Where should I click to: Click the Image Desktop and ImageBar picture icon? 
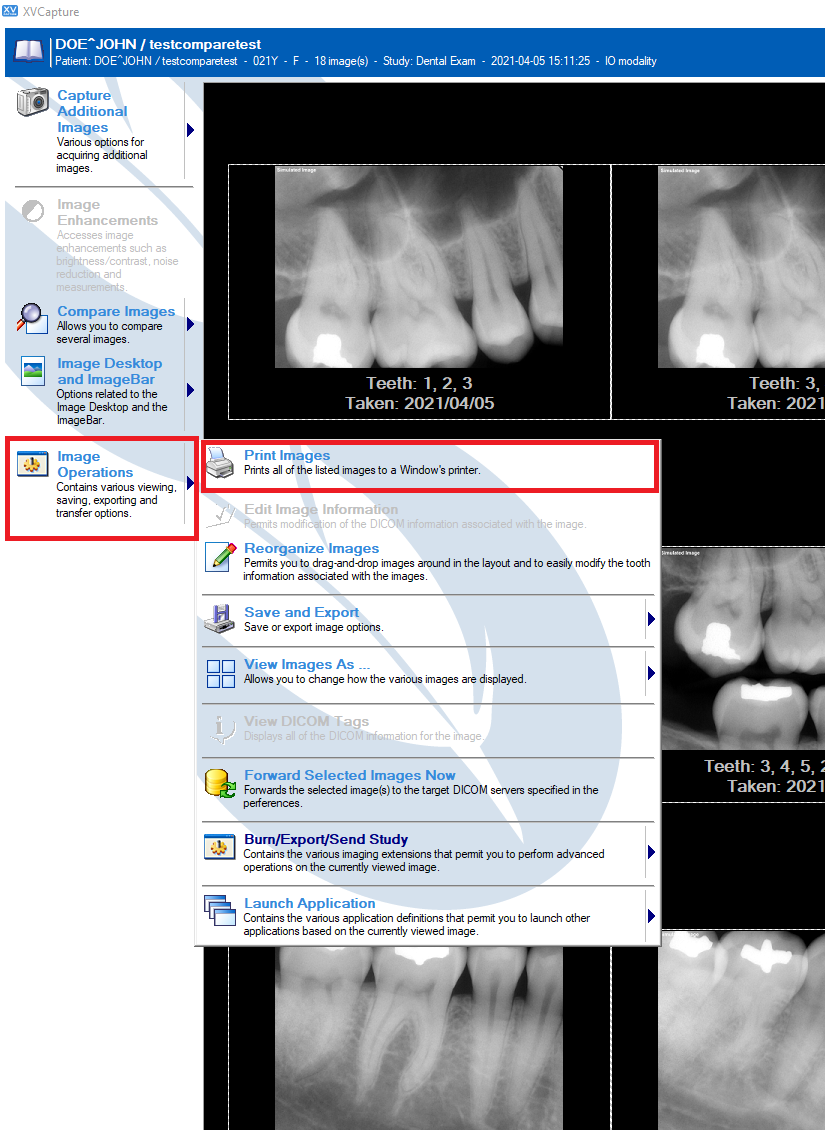(x=33, y=371)
